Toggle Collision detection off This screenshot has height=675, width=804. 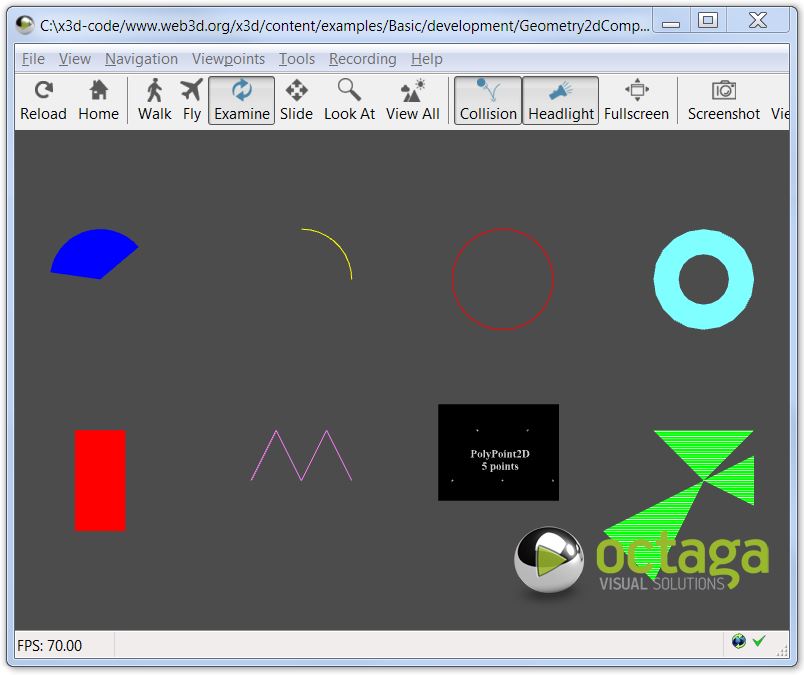488,100
